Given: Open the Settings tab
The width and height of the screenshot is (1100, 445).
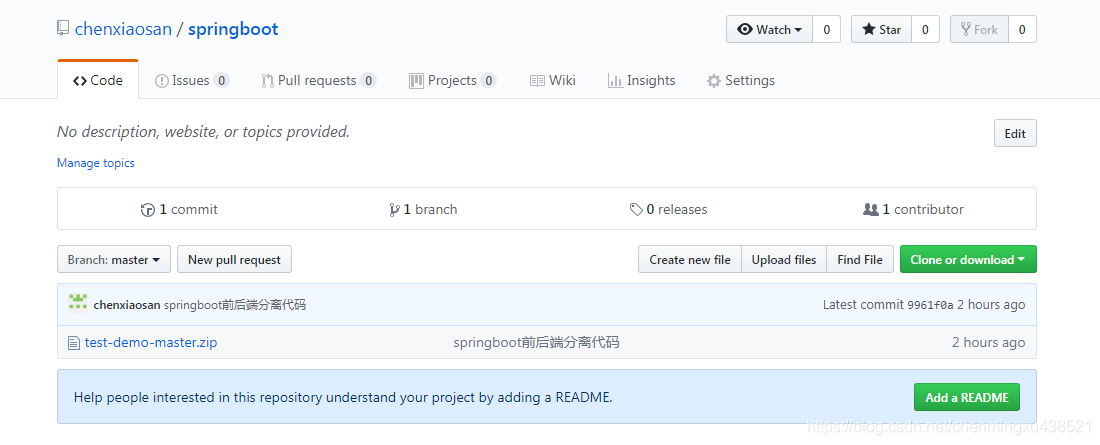Looking at the screenshot, I should coord(741,80).
